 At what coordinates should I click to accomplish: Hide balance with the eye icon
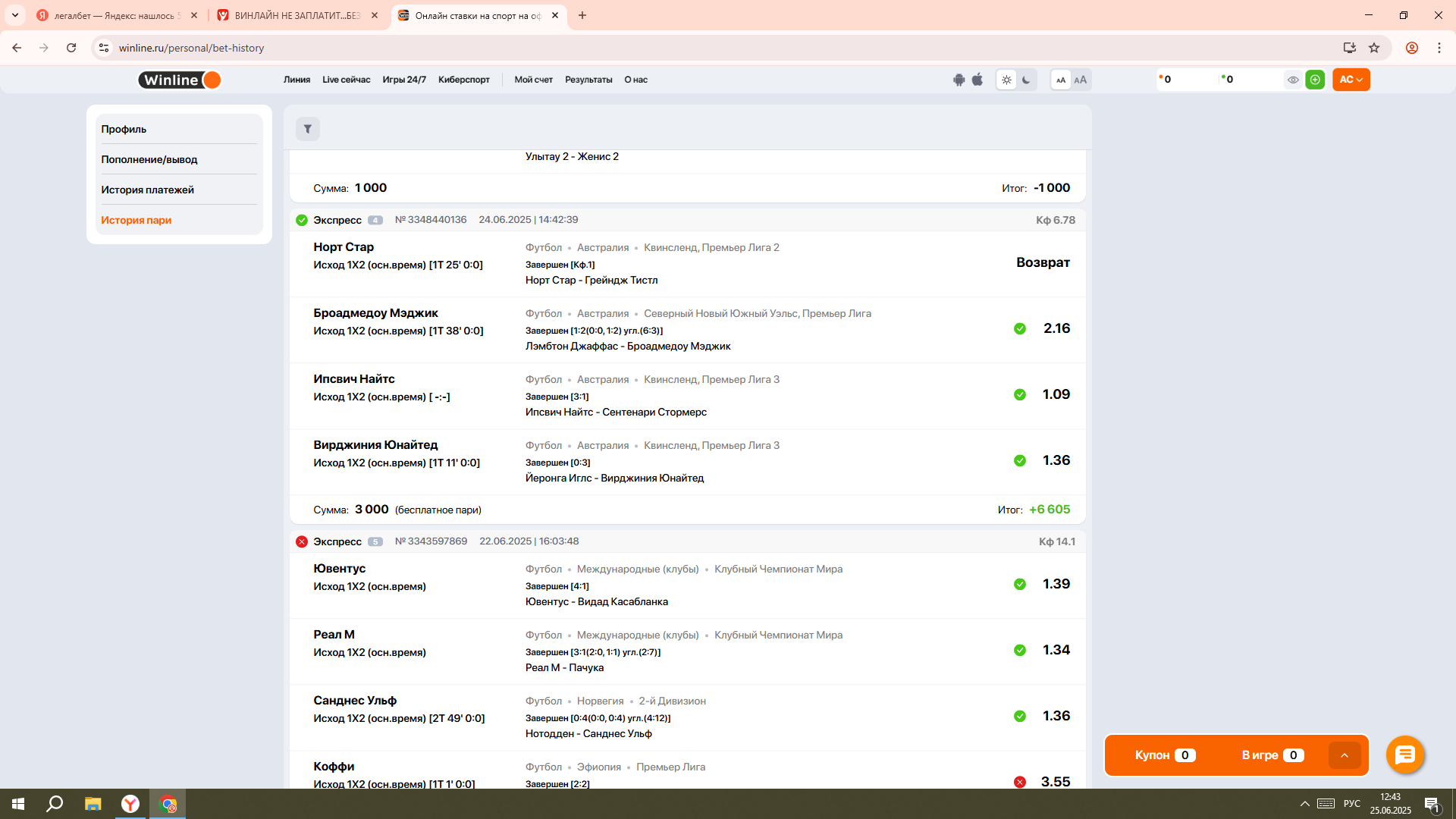coord(1293,80)
